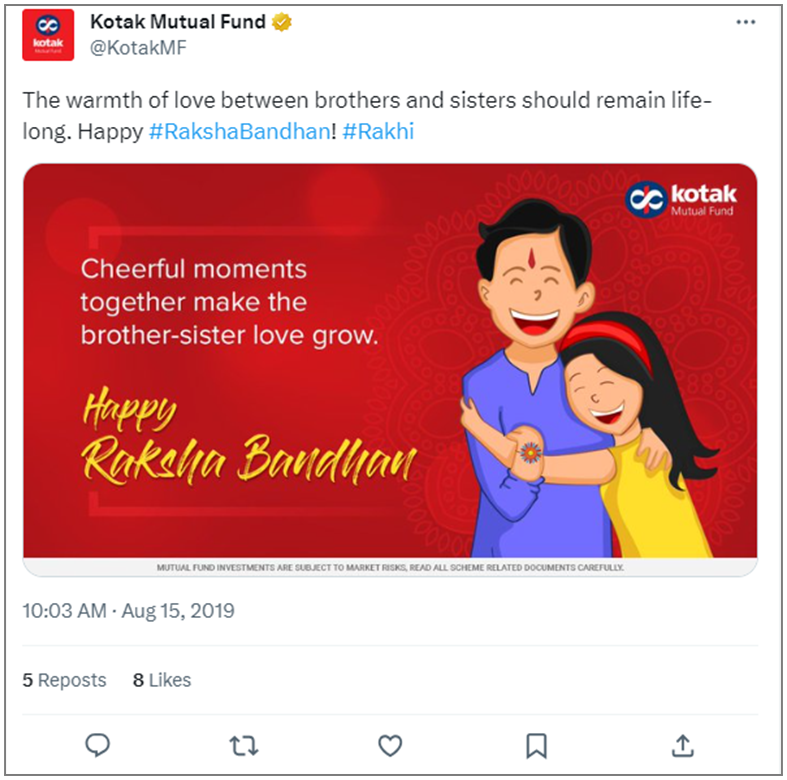Click the share upload icon
This screenshot has width=787, height=780.
coord(683,744)
